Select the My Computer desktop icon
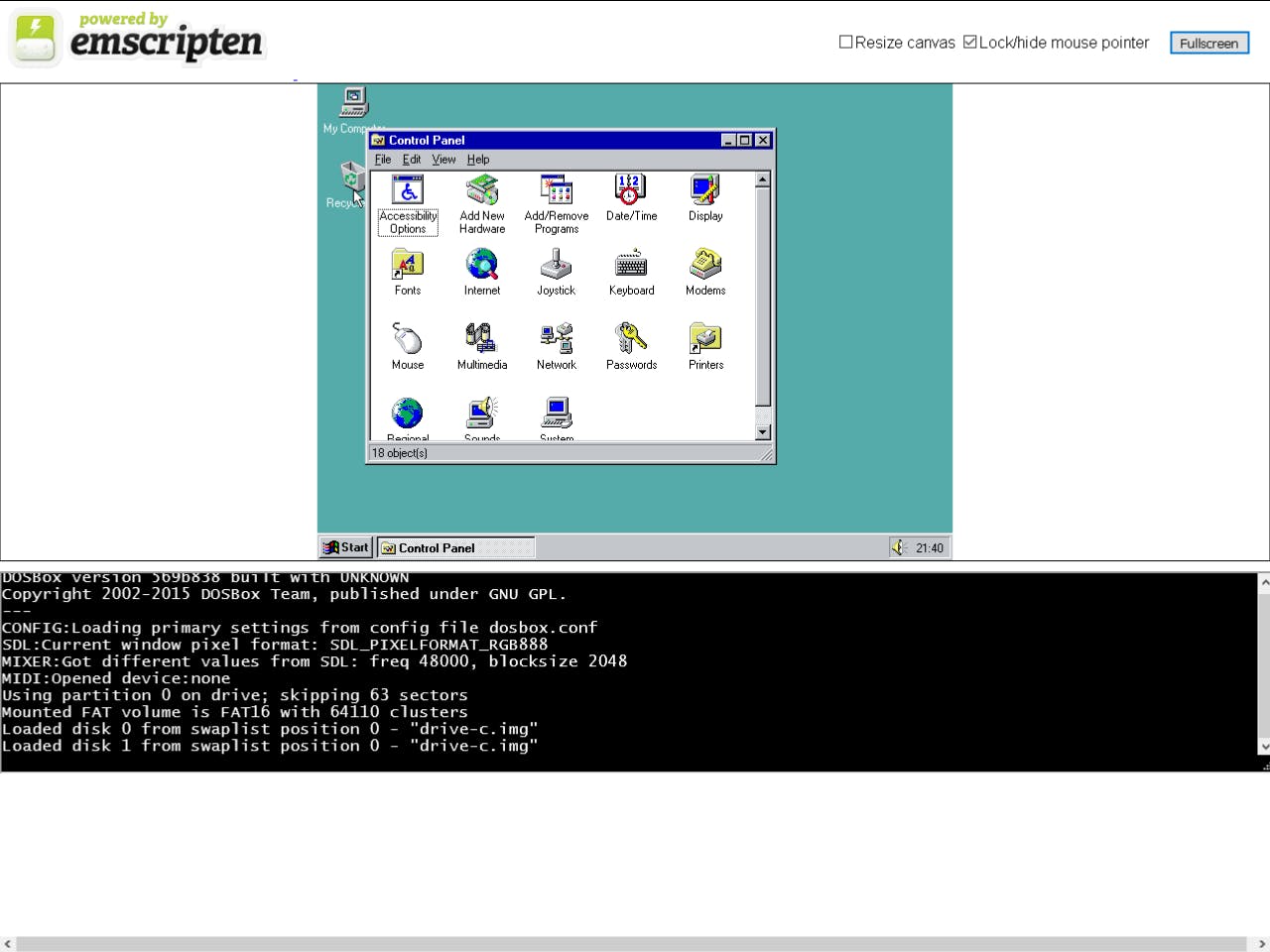Image resolution: width=1270 pixels, height=952 pixels. [354, 102]
